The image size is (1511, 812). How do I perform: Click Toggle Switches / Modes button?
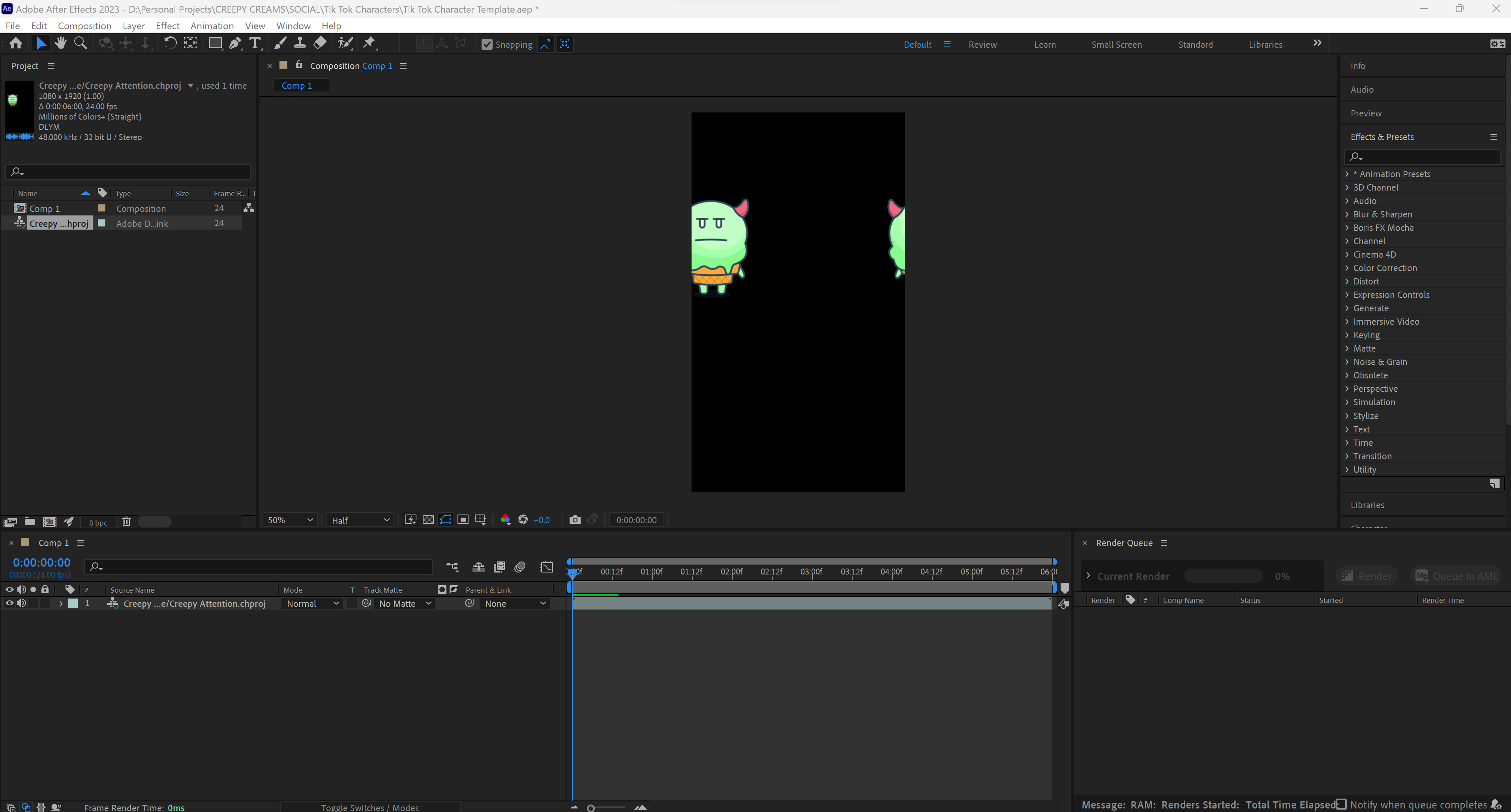point(369,807)
